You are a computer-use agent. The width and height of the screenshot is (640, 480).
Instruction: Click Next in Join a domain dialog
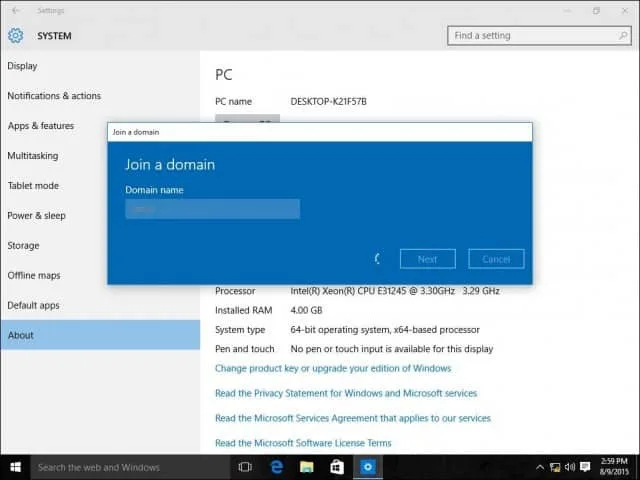click(x=428, y=259)
